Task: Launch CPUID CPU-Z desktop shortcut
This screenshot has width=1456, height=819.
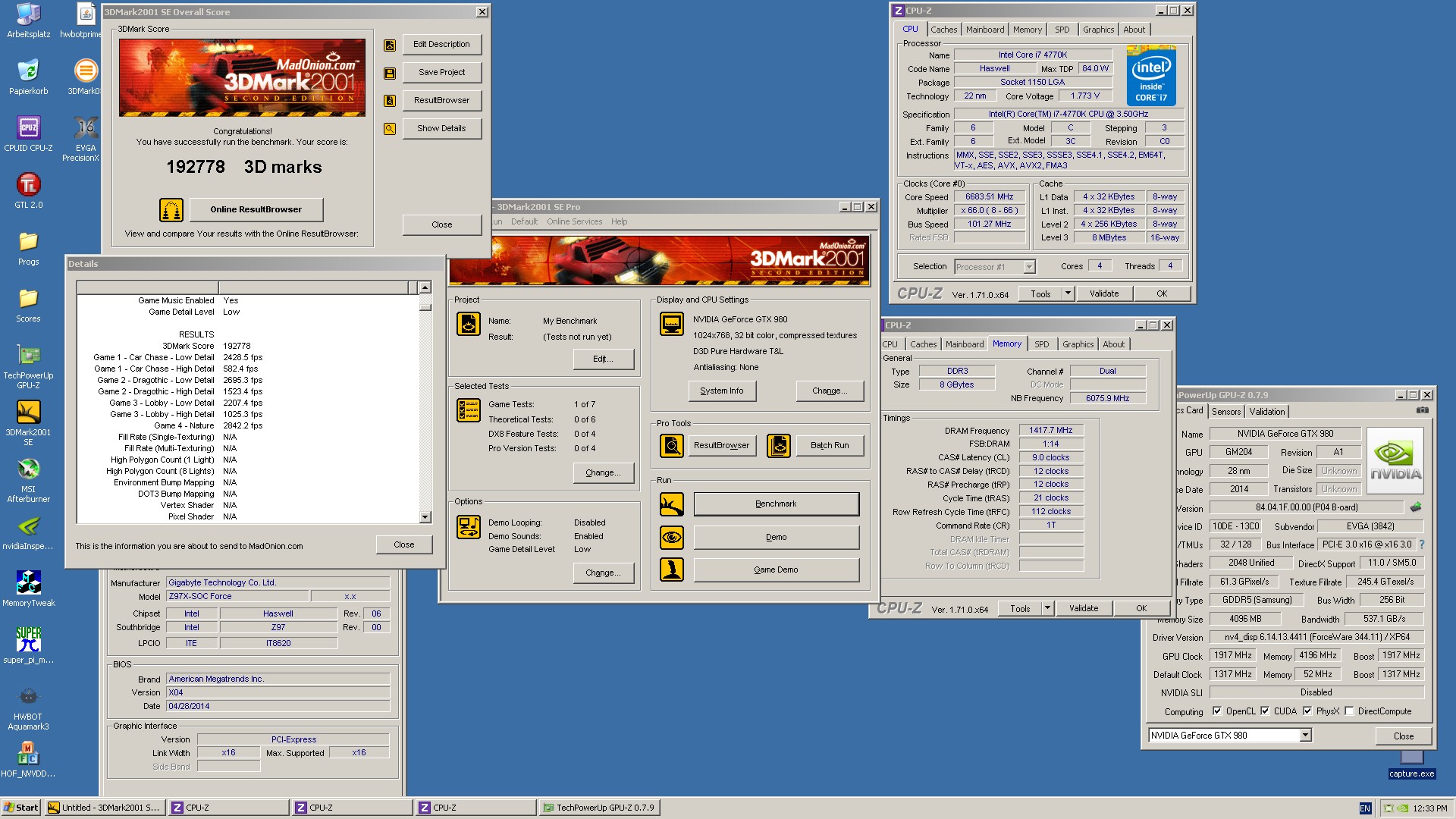Action: (x=29, y=134)
